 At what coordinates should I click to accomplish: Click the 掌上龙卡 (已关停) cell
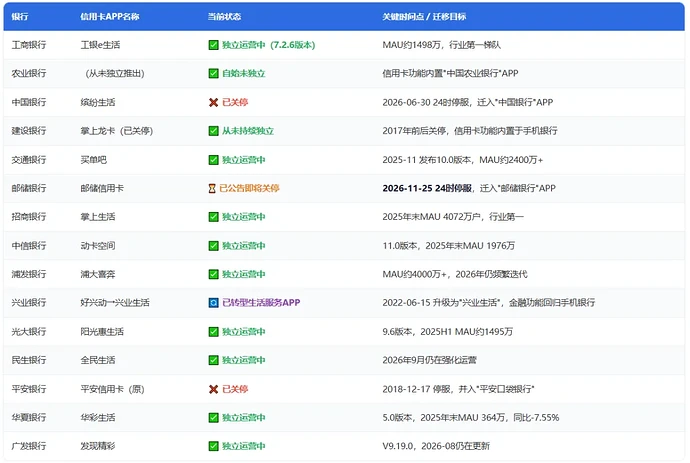117,131
